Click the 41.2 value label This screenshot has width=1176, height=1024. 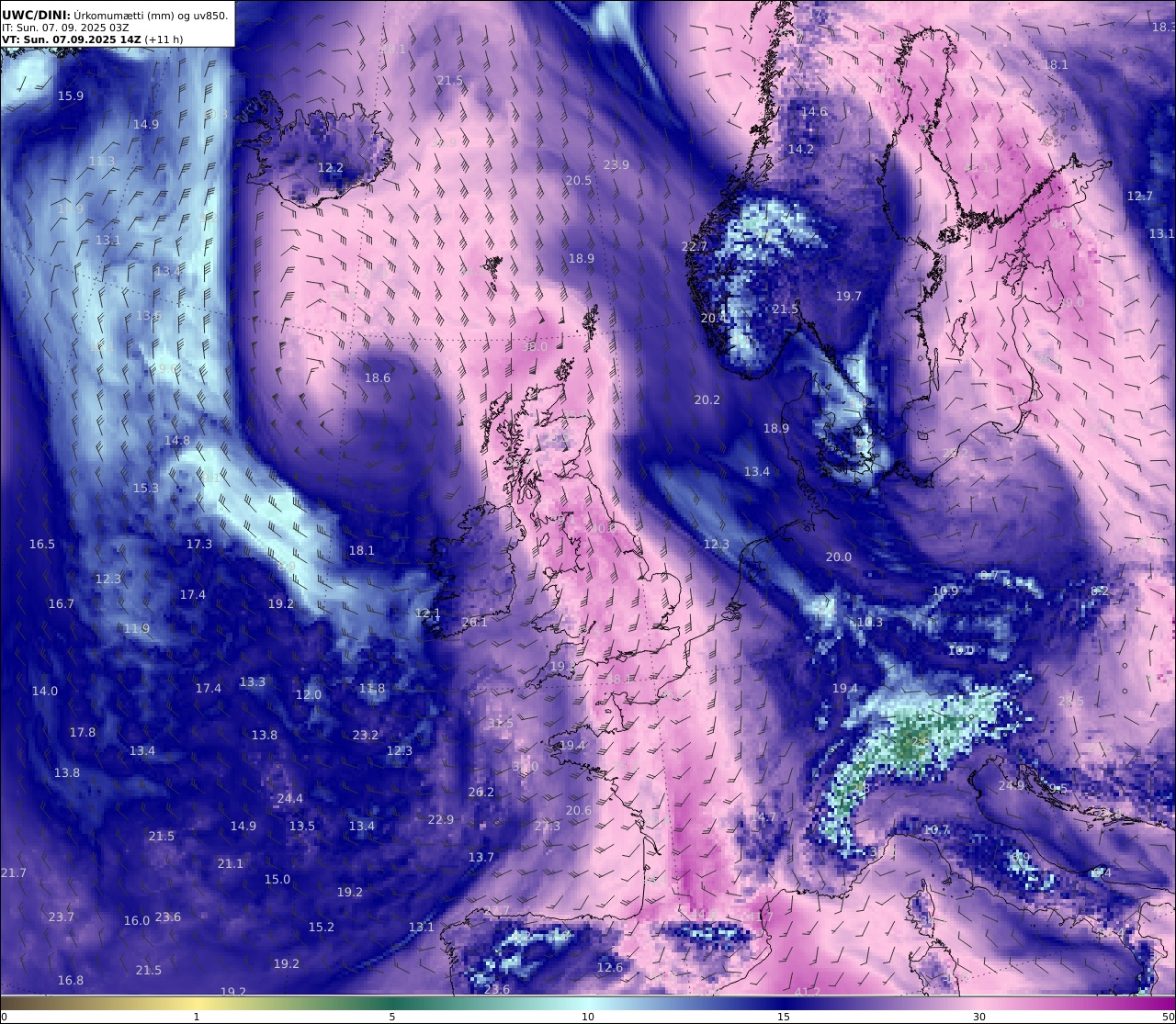tap(808, 992)
